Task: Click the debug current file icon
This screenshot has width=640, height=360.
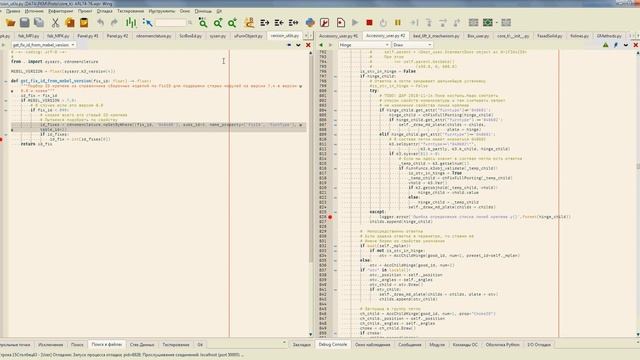Action: (341, 22)
